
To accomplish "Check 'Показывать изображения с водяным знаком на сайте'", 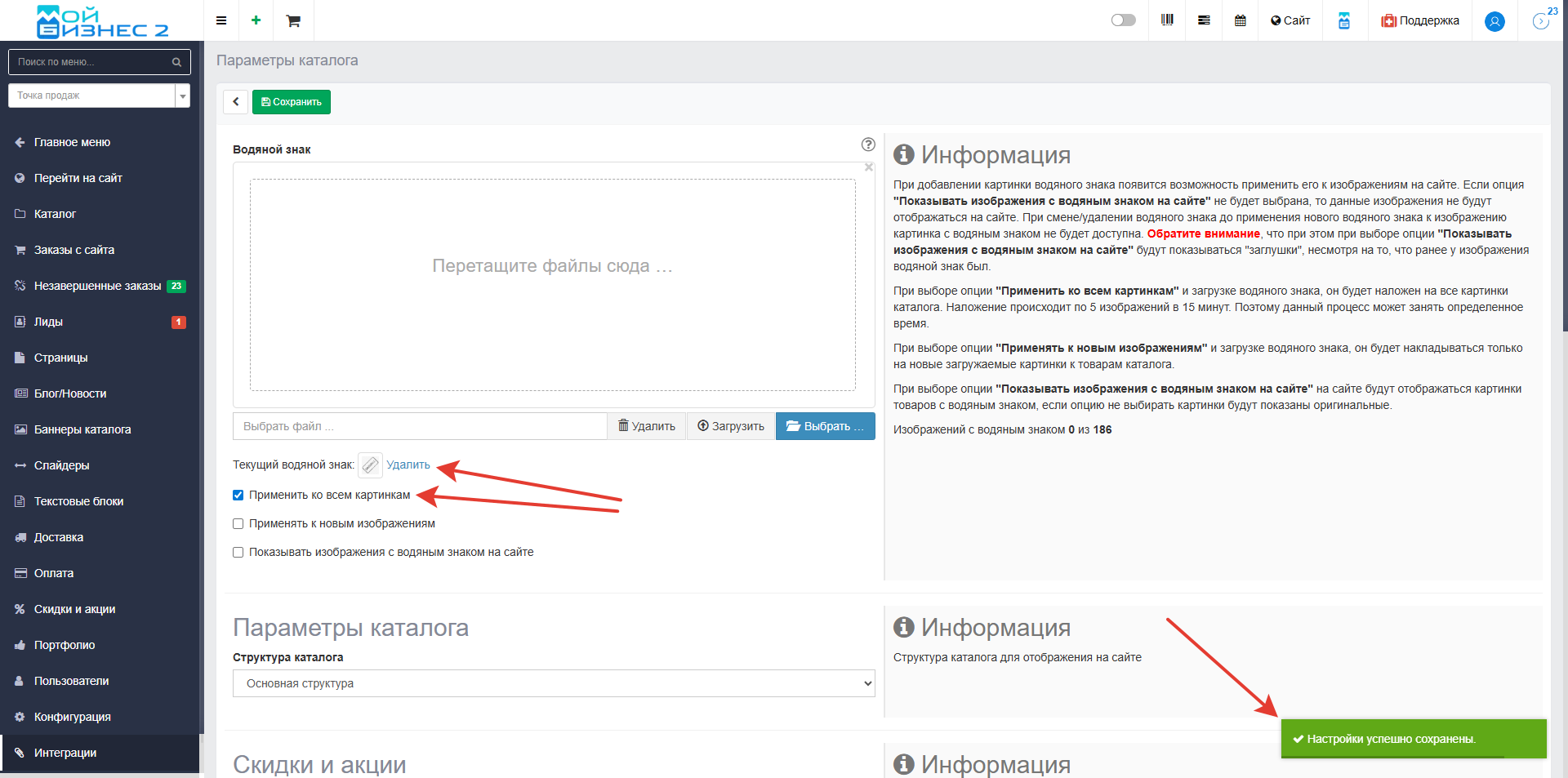I will pyautogui.click(x=238, y=553).
